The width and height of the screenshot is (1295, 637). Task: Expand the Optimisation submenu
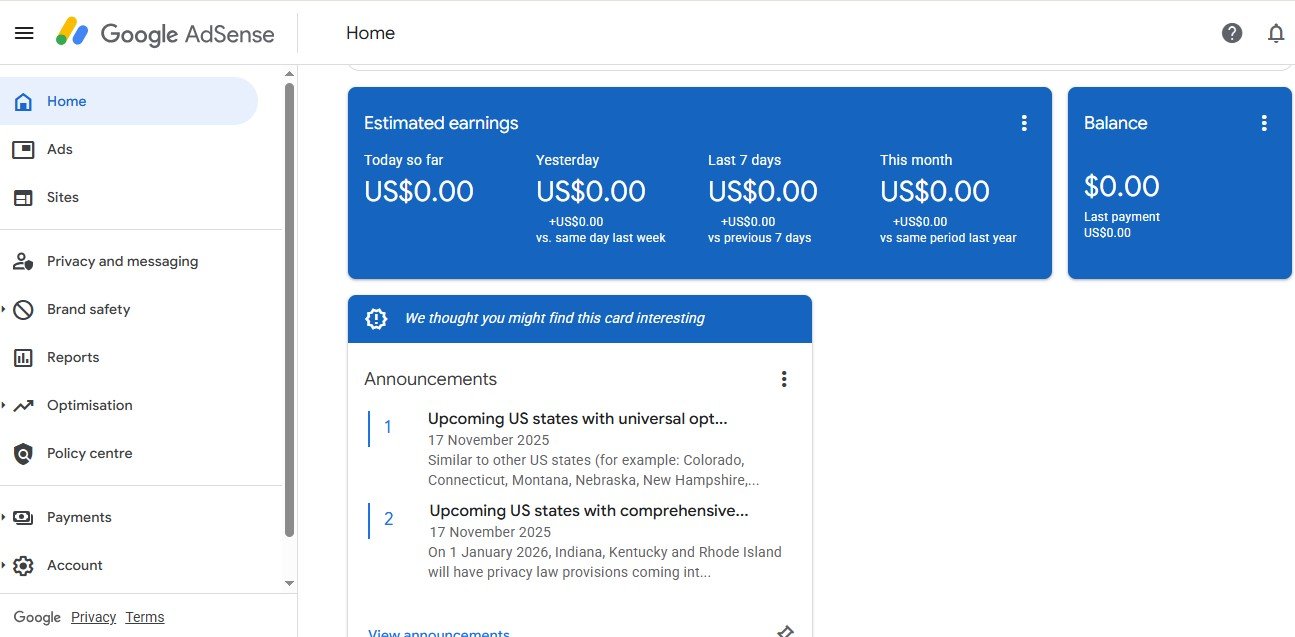point(4,405)
